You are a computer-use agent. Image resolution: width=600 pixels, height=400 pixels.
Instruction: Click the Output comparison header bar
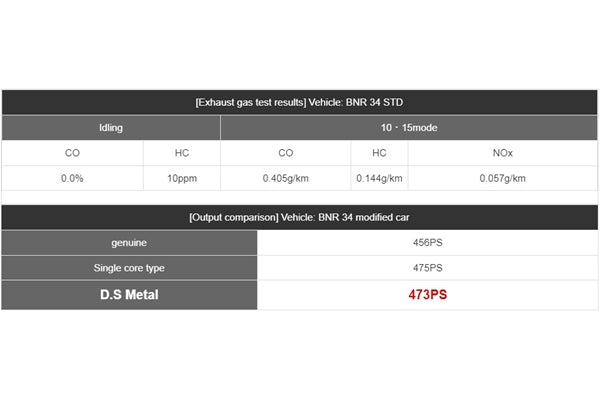pyautogui.click(x=300, y=217)
